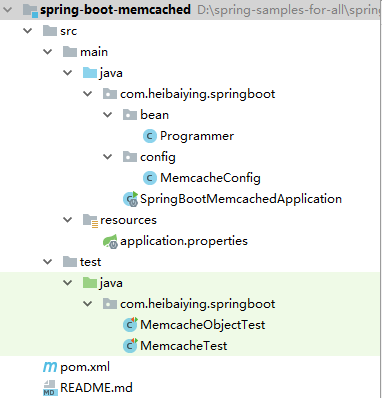
Task: Collapse the spring-boot-memcached project root
Action: pos(7,10)
